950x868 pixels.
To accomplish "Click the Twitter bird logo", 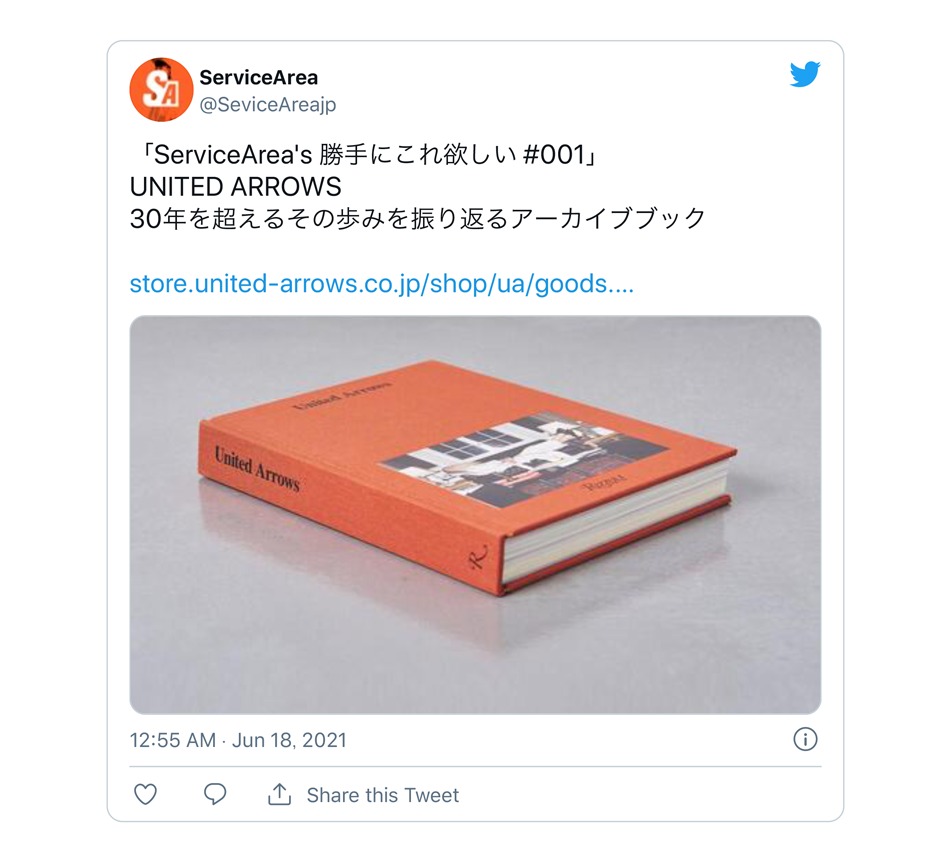I will coord(805,75).
